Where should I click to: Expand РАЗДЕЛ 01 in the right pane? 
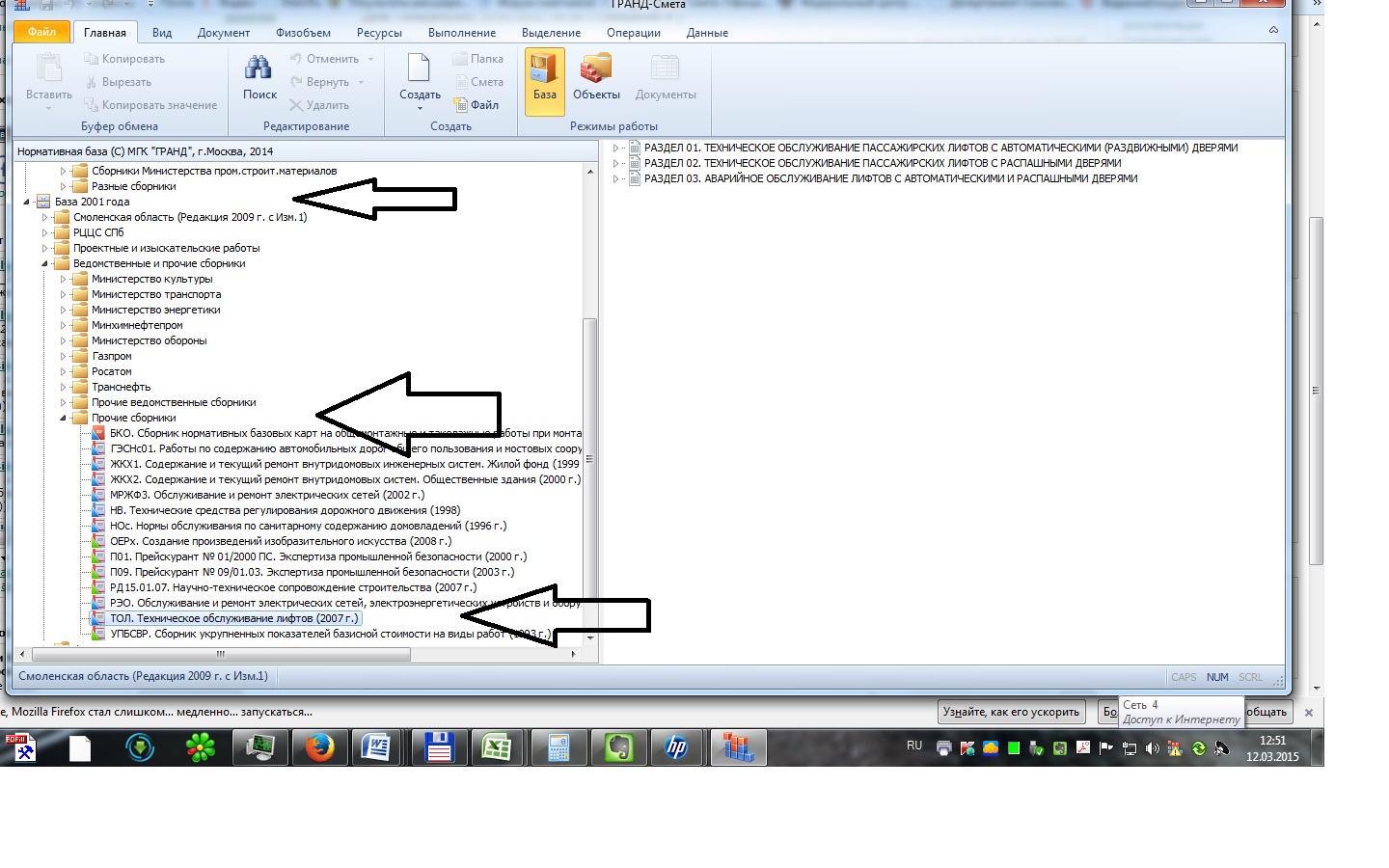coord(615,148)
